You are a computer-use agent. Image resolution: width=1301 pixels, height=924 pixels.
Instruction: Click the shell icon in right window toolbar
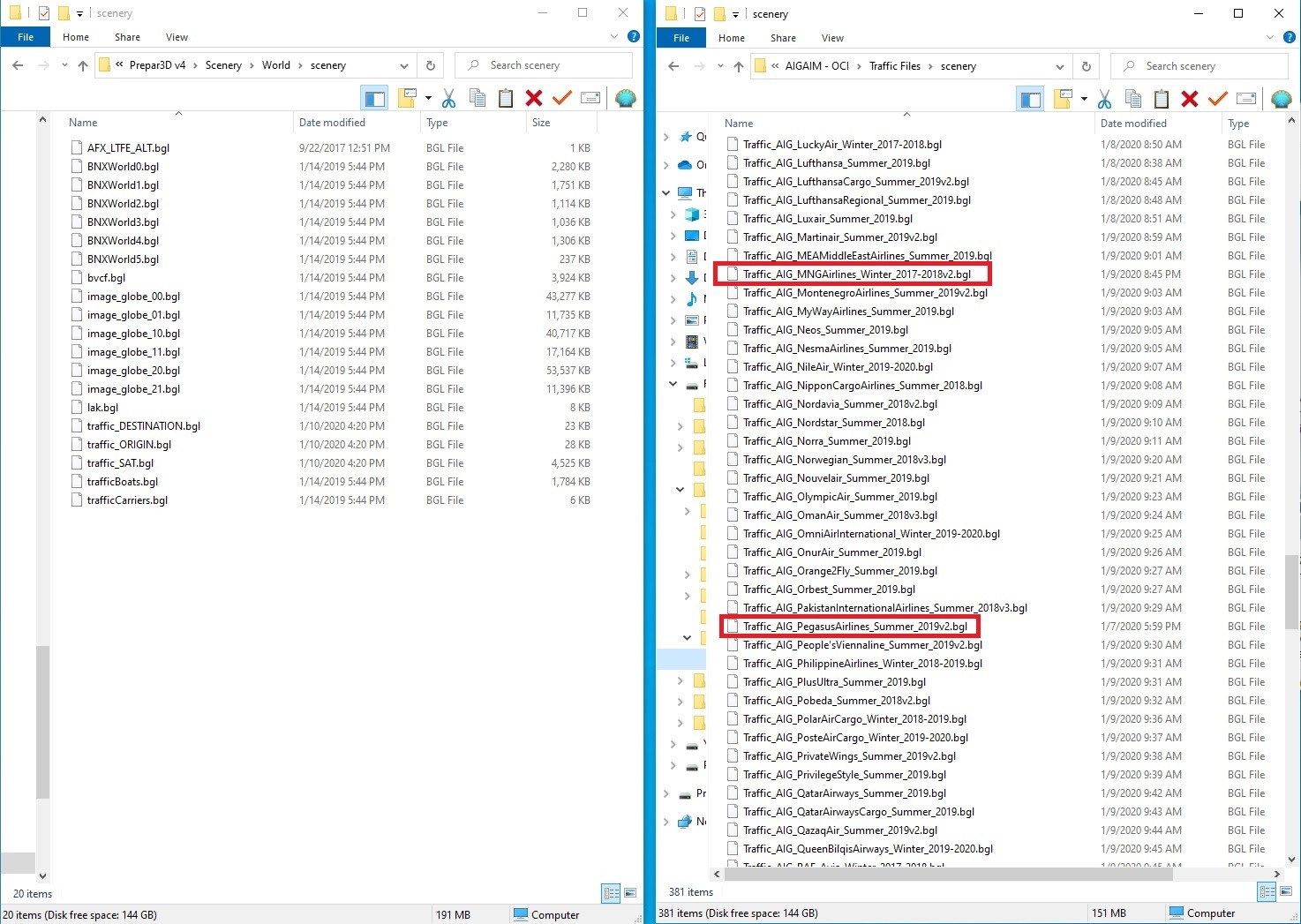(x=1282, y=99)
